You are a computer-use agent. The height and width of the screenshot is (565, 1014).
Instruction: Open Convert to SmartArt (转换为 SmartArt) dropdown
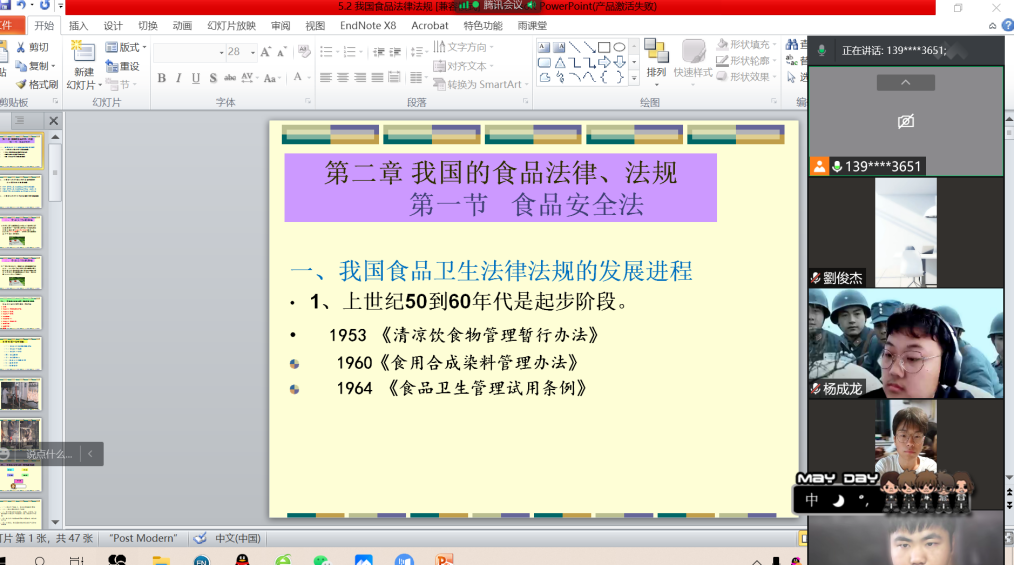click(480, 84)
